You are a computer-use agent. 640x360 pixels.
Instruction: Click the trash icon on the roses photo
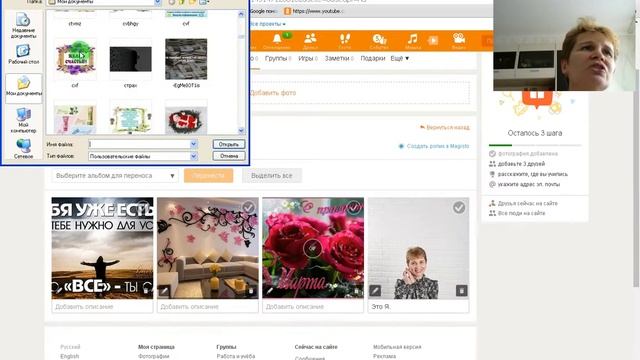tap(356, 291)
